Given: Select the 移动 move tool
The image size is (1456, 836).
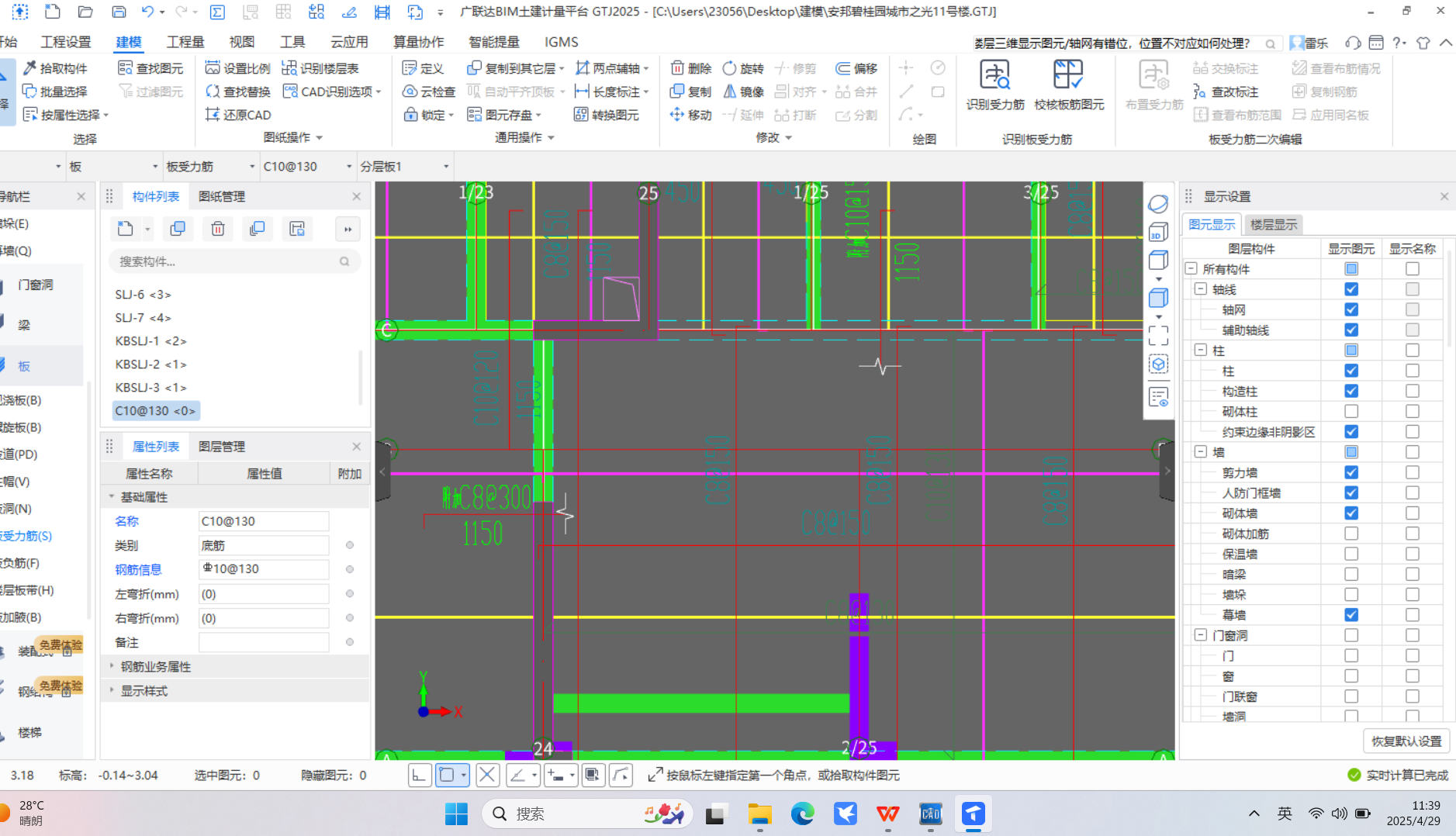Looking at the screenshot, I should pyautogui.click(x=690, y=115).
